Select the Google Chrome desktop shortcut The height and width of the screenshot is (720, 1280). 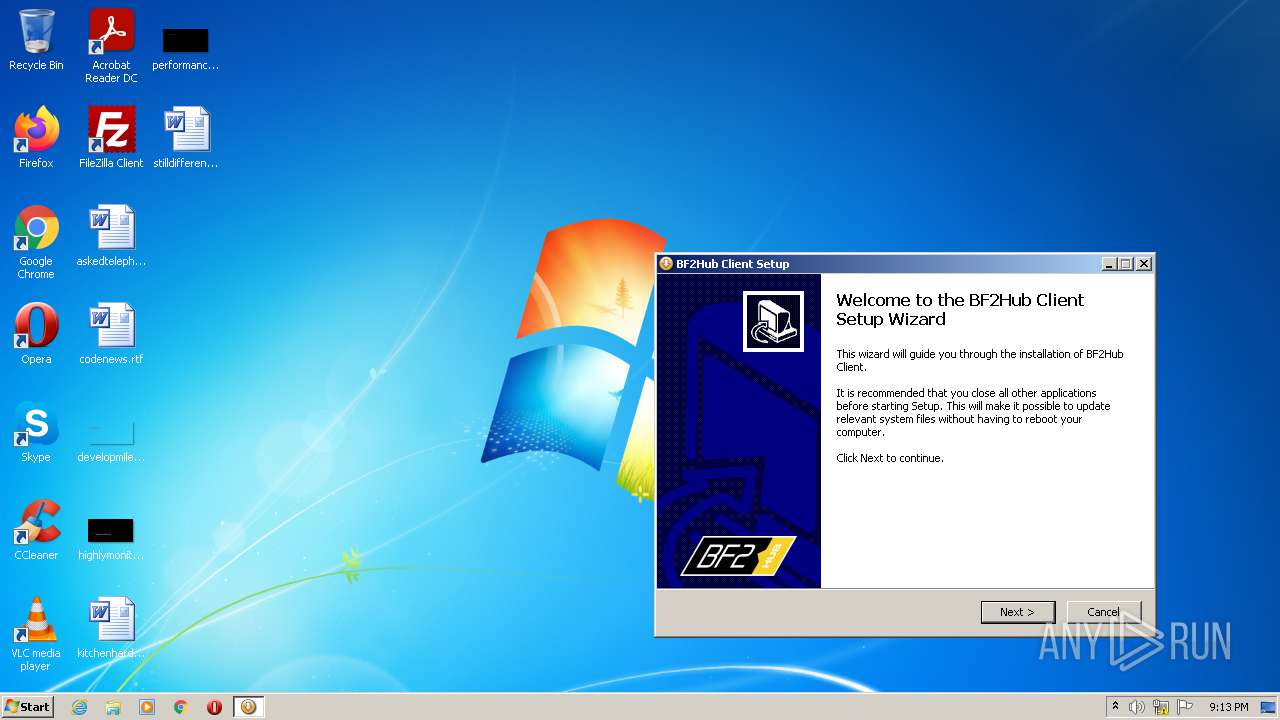[x=36, y=242]
